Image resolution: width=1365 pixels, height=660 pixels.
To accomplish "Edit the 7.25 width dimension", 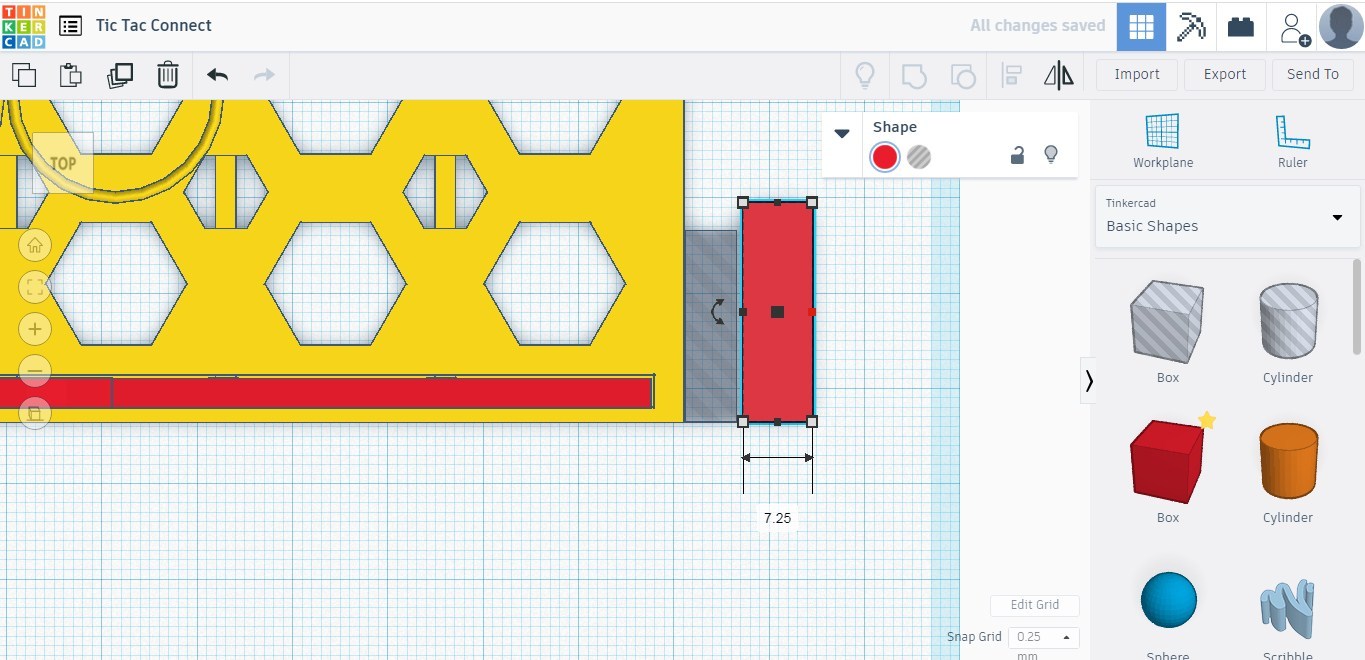I will (x=777, y=518).
